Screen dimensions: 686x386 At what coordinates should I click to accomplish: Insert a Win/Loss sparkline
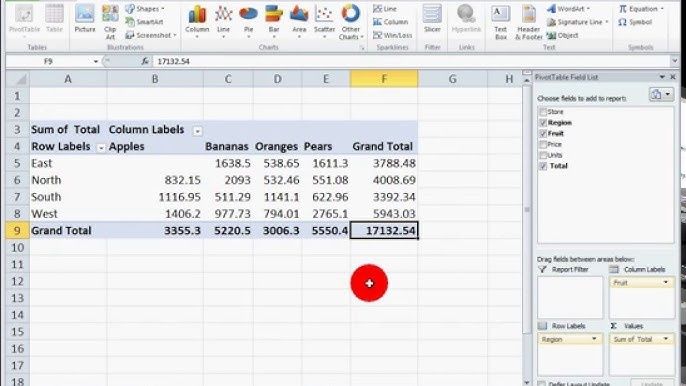(392, 35)
